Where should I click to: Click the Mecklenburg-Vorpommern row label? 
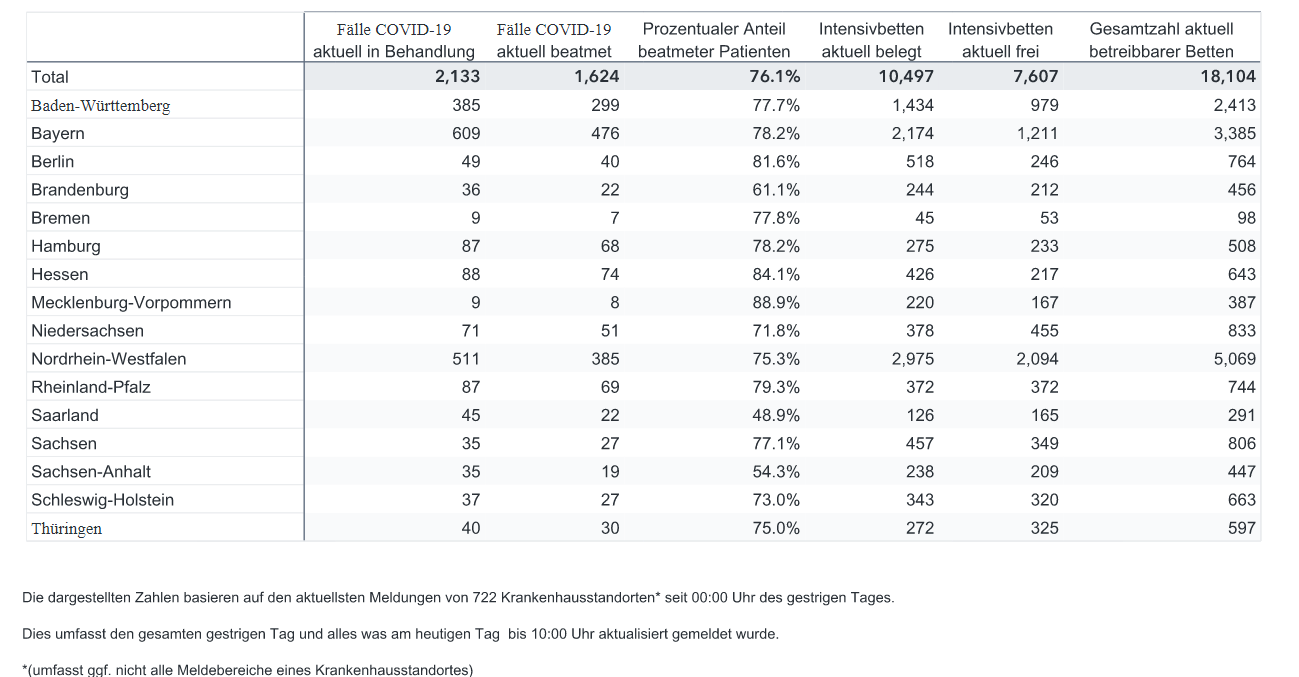pos(131,302)
